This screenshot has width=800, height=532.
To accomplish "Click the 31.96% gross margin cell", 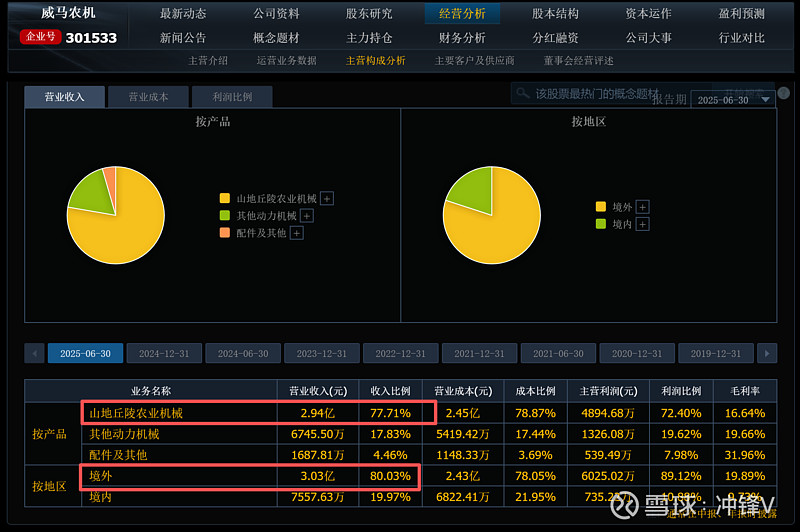I will 745,455.
